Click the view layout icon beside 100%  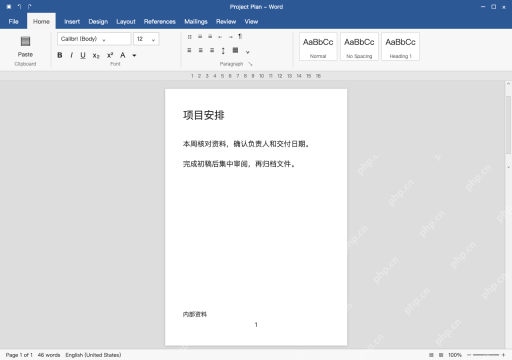441,355
